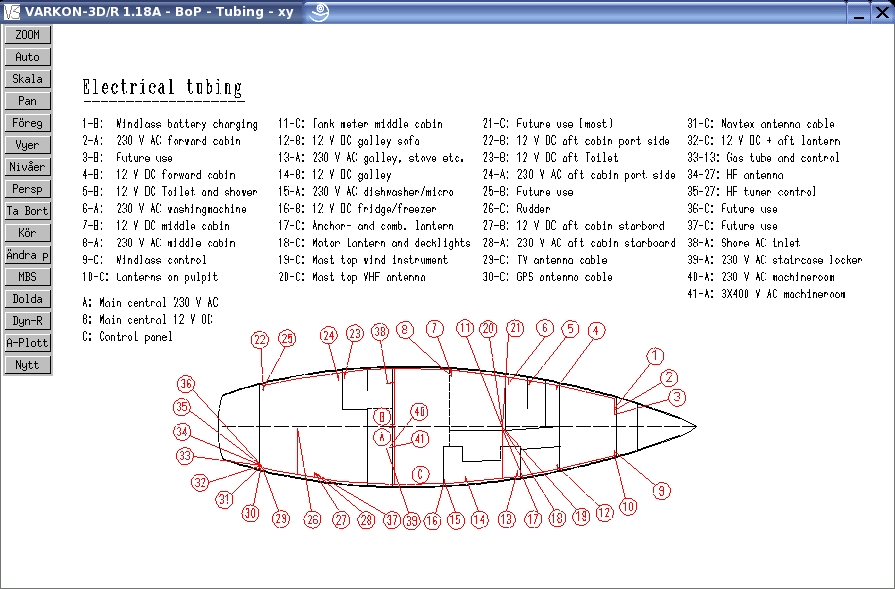Pick circled number 11 above the hull
This screenshot has height=589, width=895.
[465, 328]
